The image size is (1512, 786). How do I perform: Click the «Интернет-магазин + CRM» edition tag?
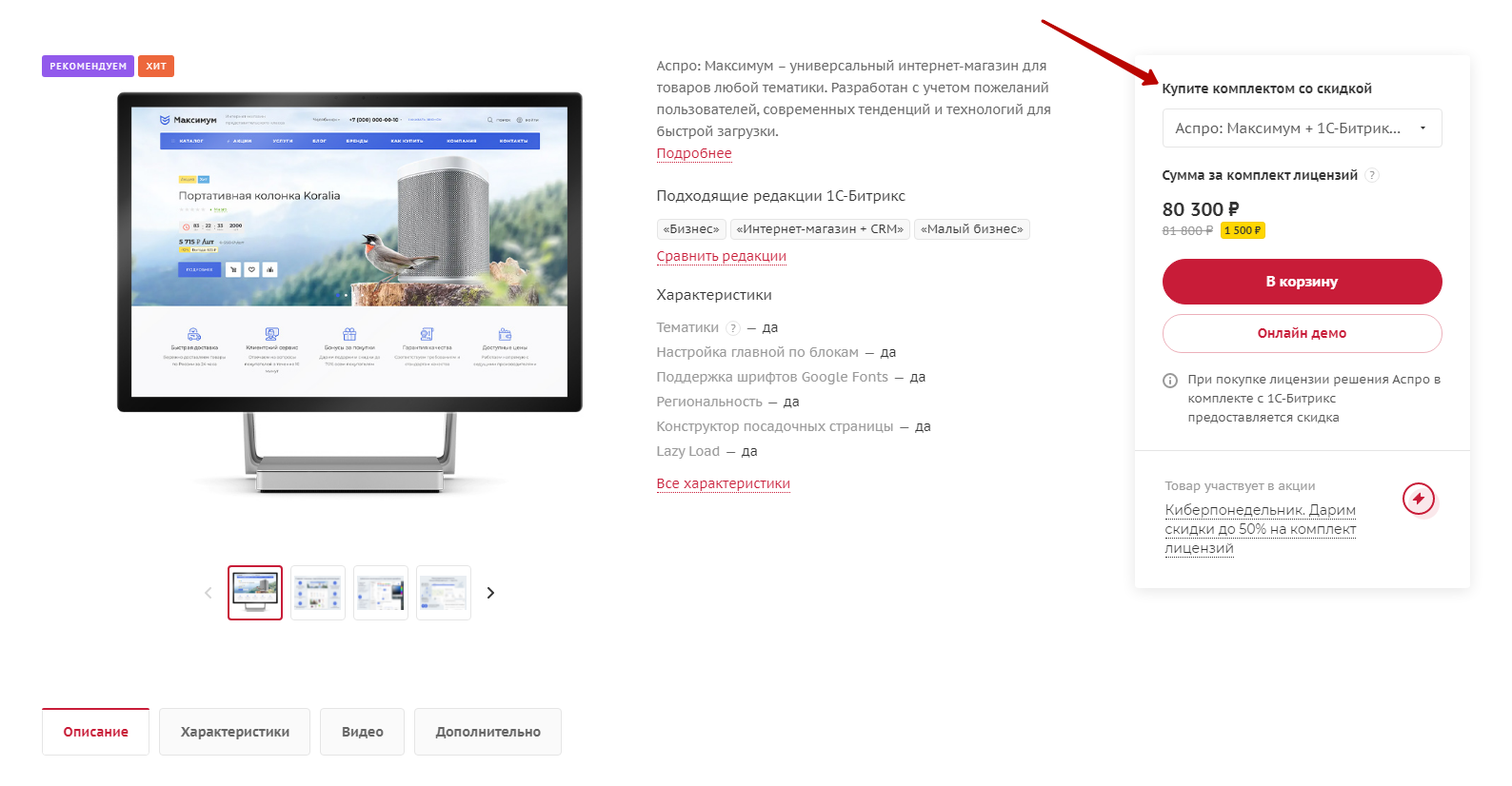[820, 229]
